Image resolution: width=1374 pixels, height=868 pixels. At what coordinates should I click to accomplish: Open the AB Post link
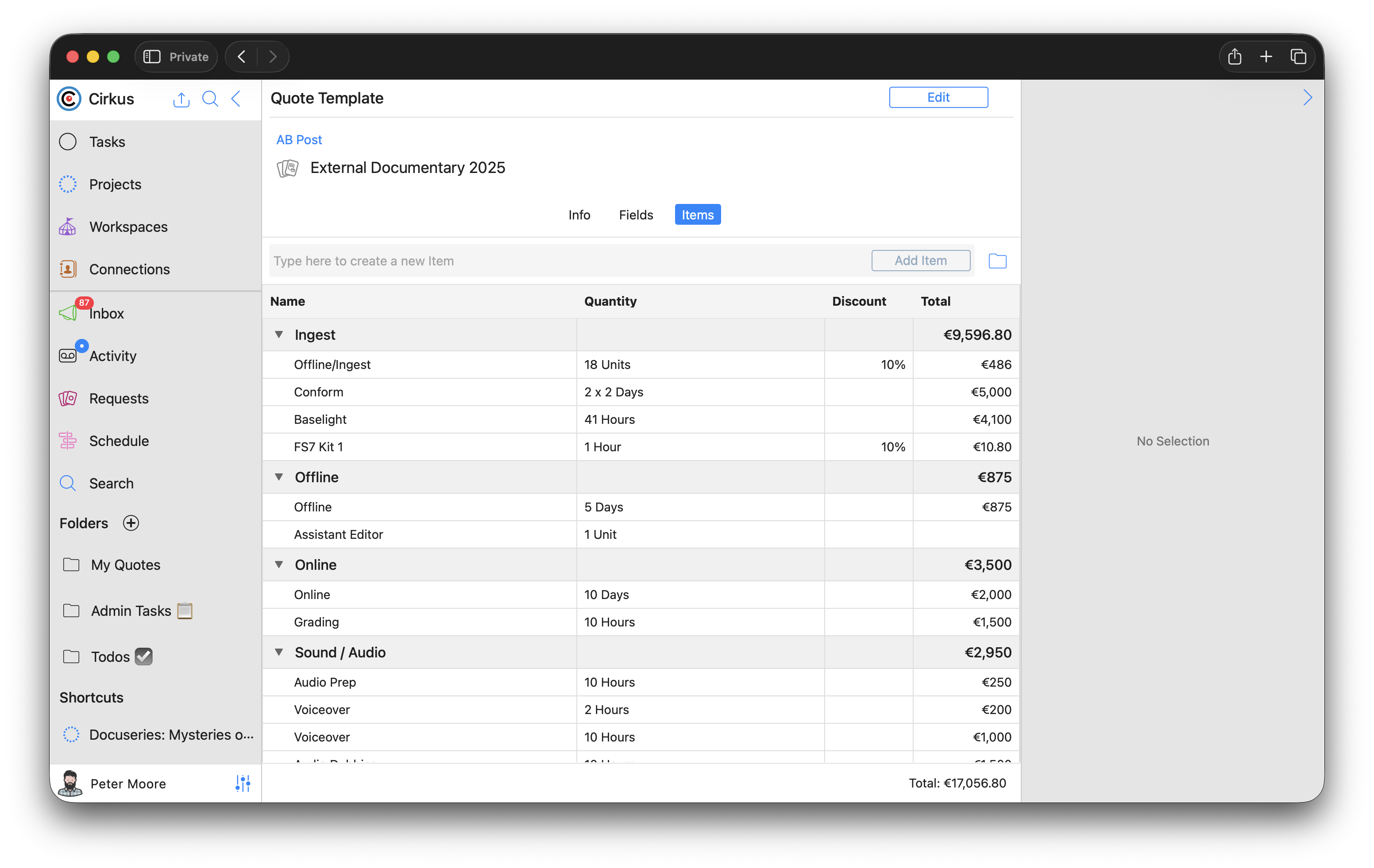pos(299,140)
